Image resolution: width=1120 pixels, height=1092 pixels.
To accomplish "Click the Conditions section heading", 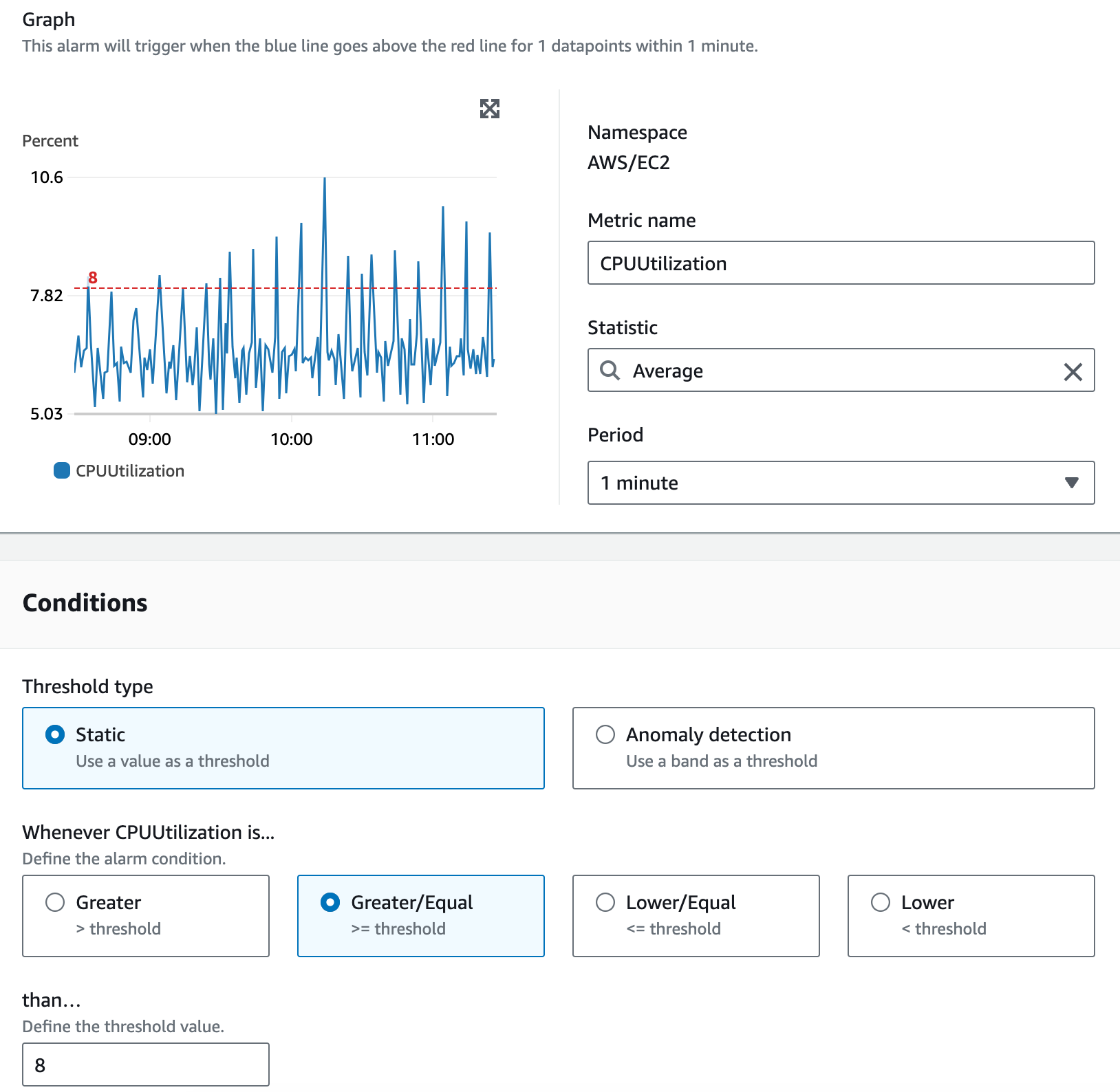I will click(84, 602).
